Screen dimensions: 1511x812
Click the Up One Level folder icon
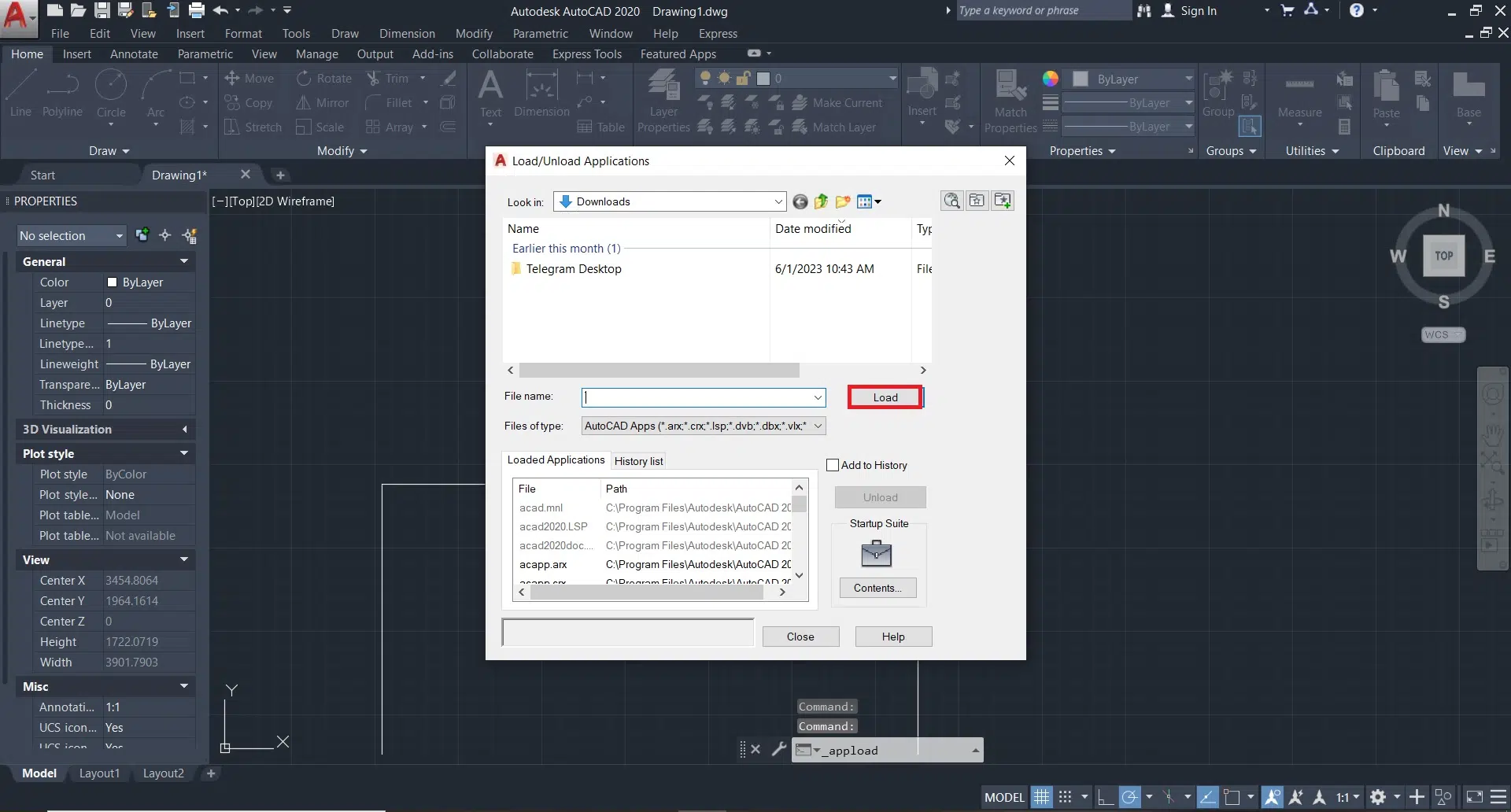[x=821, y=202]
